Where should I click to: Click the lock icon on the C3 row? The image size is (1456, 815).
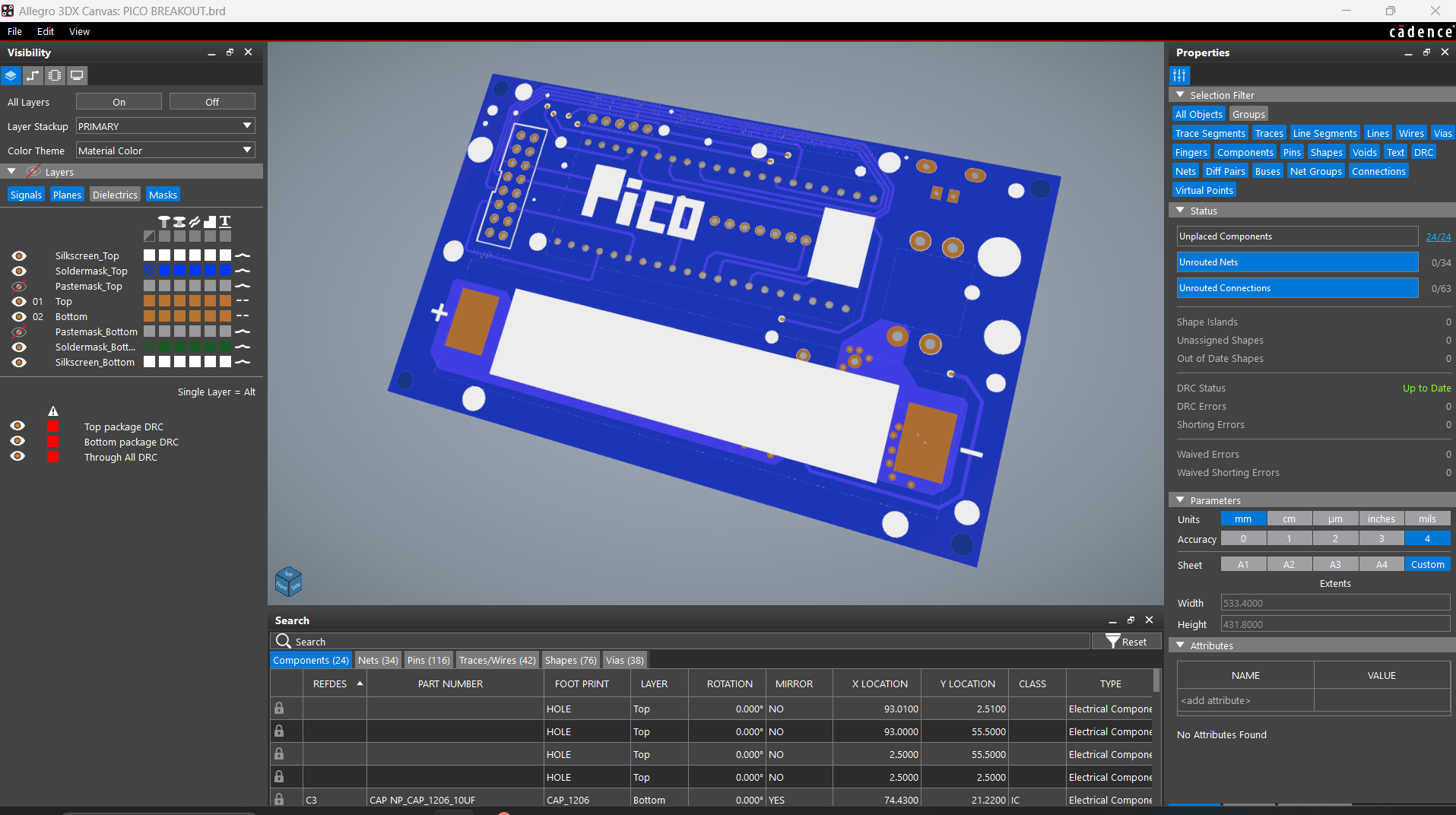(x=279, y=799)
